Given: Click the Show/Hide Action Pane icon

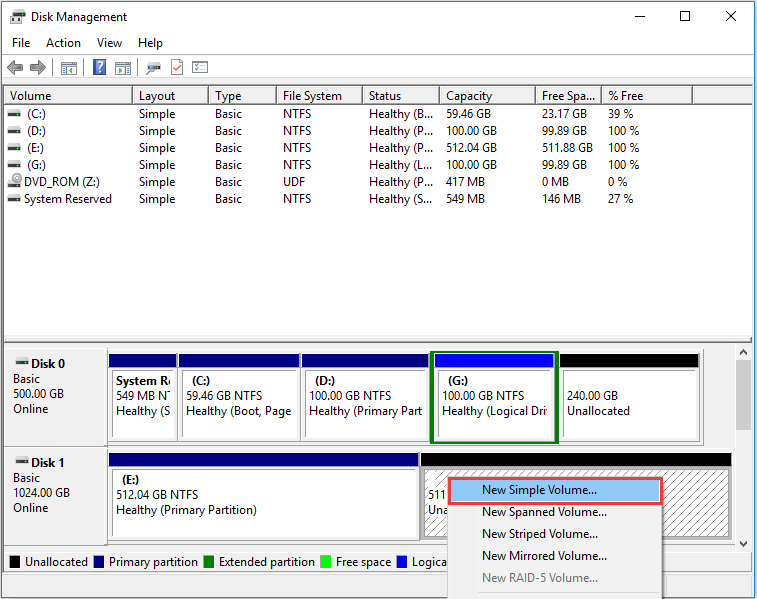Looking at the screenshot, I should click(123, 68).
